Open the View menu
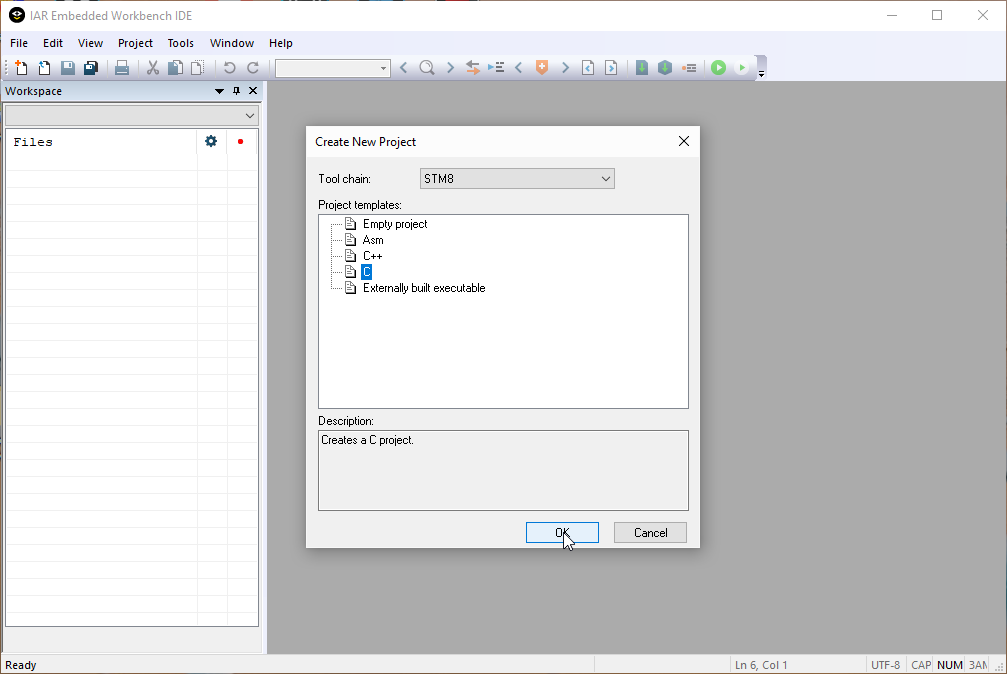This screenshot has height=674, width=1007. [90, 43]
